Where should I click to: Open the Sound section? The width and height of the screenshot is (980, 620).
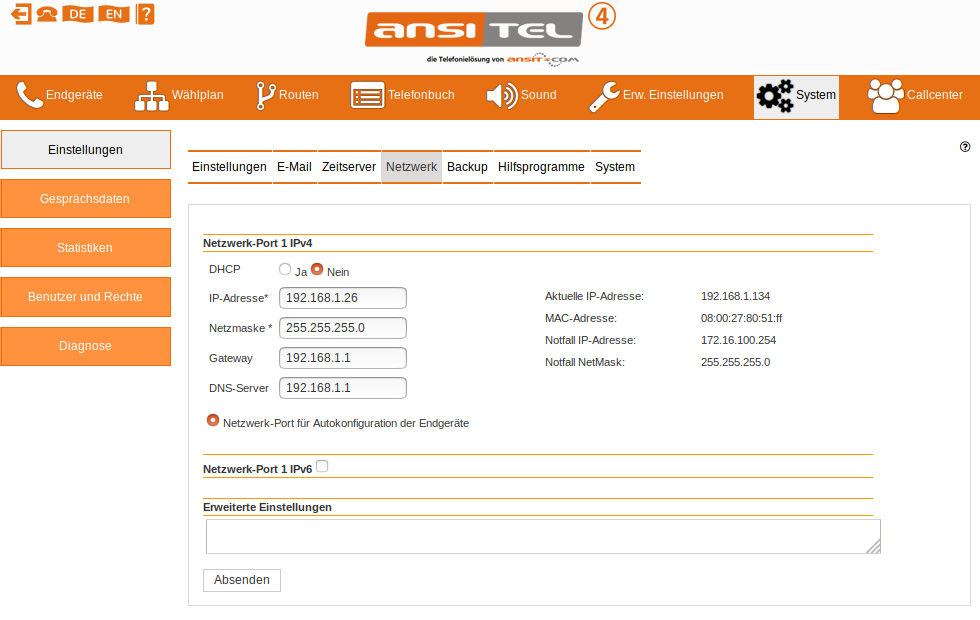tap(535, 95)
